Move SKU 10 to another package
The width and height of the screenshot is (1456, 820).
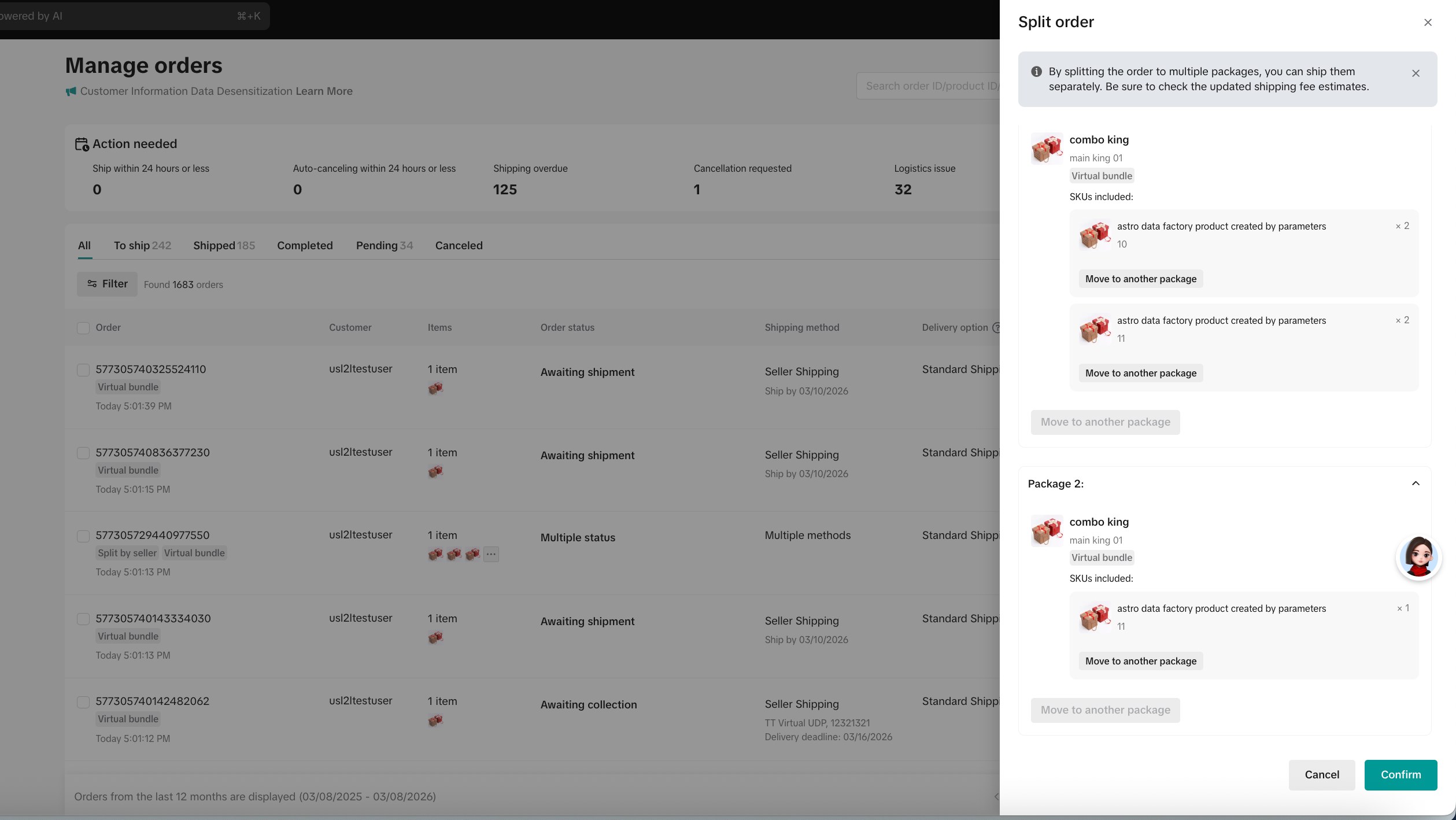[x=1140, y=279]
